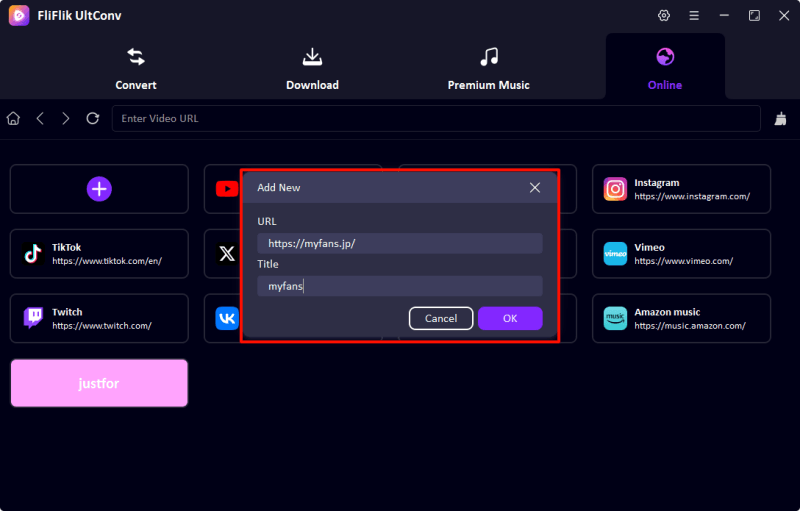Click the Enter Video URL field
The width and height of the screenshot is (800, 511).
(435, 118)
